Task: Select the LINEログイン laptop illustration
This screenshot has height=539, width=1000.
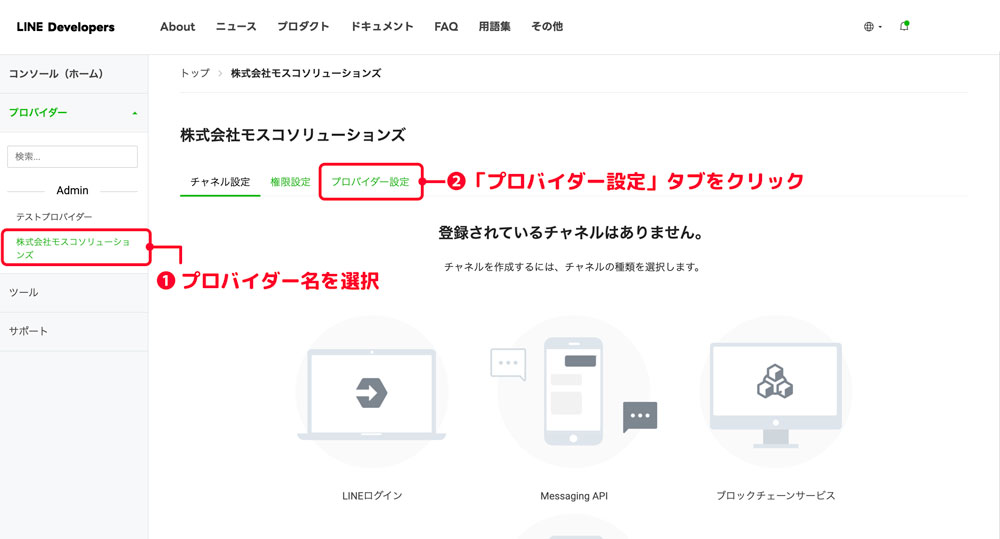Action: [x=372, y=395]
